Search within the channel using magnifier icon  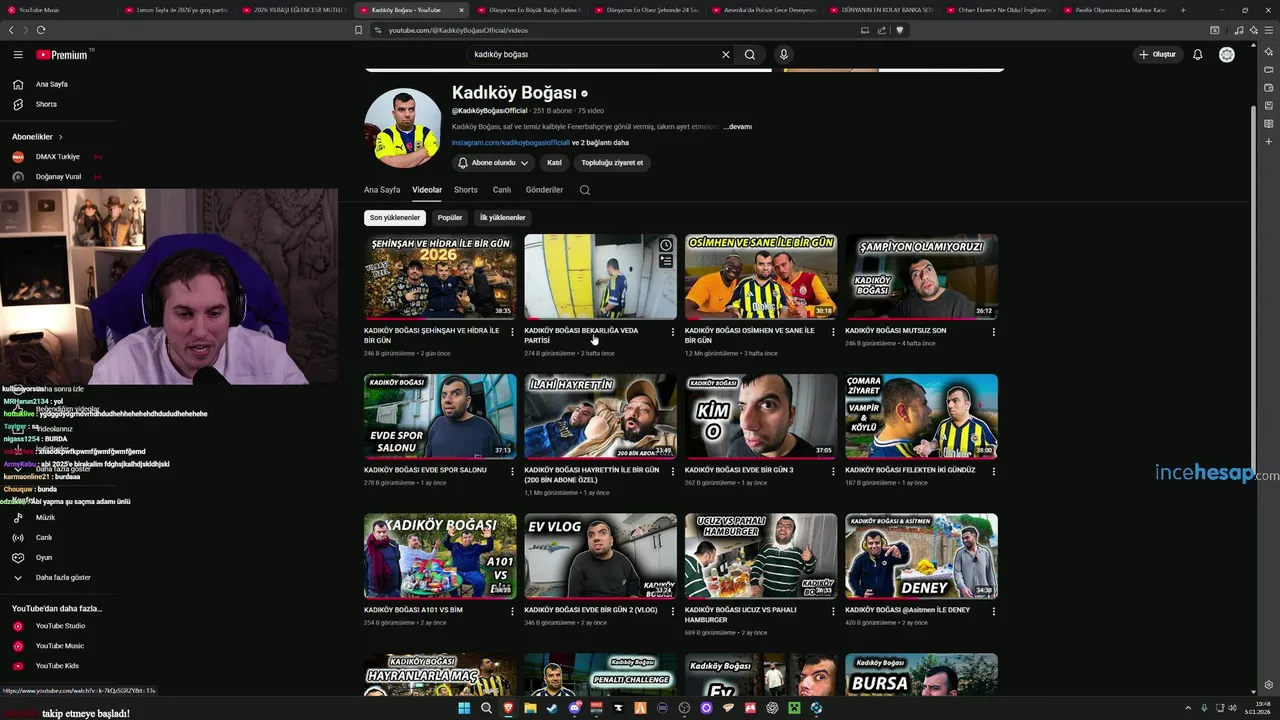[585, 190]
